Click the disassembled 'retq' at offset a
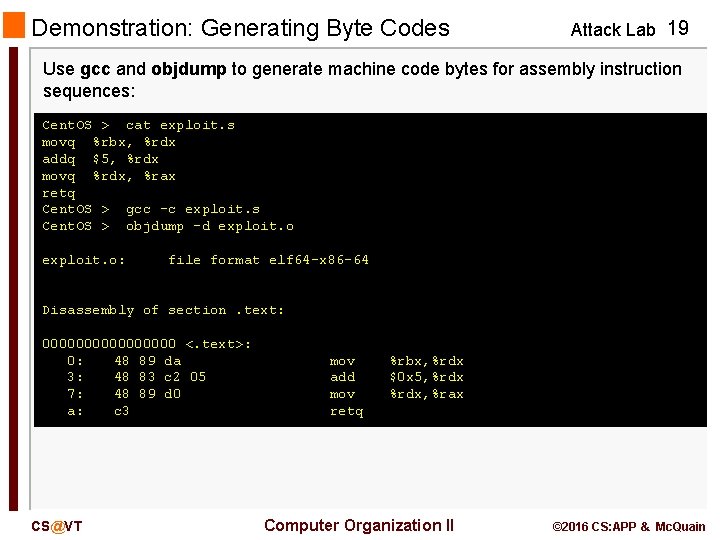The width and height of the screenshot is (720, 540). pyautogui.click(x=347, y=411)
